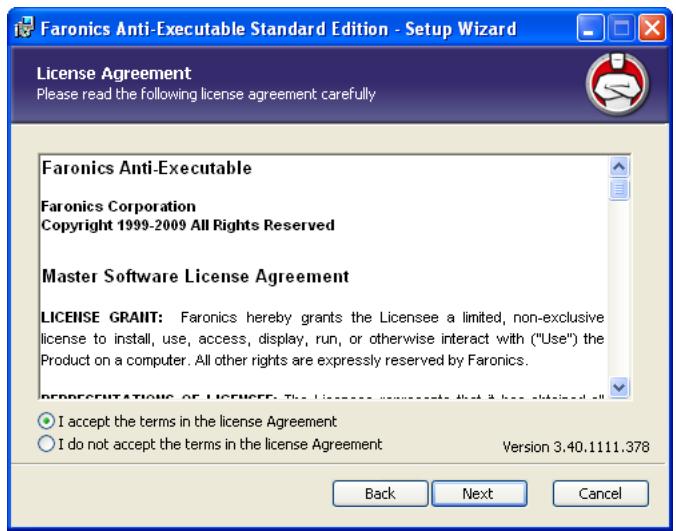
Task: Click the Faronics Anti-Executable logo emblem
Action: [617, 84]
